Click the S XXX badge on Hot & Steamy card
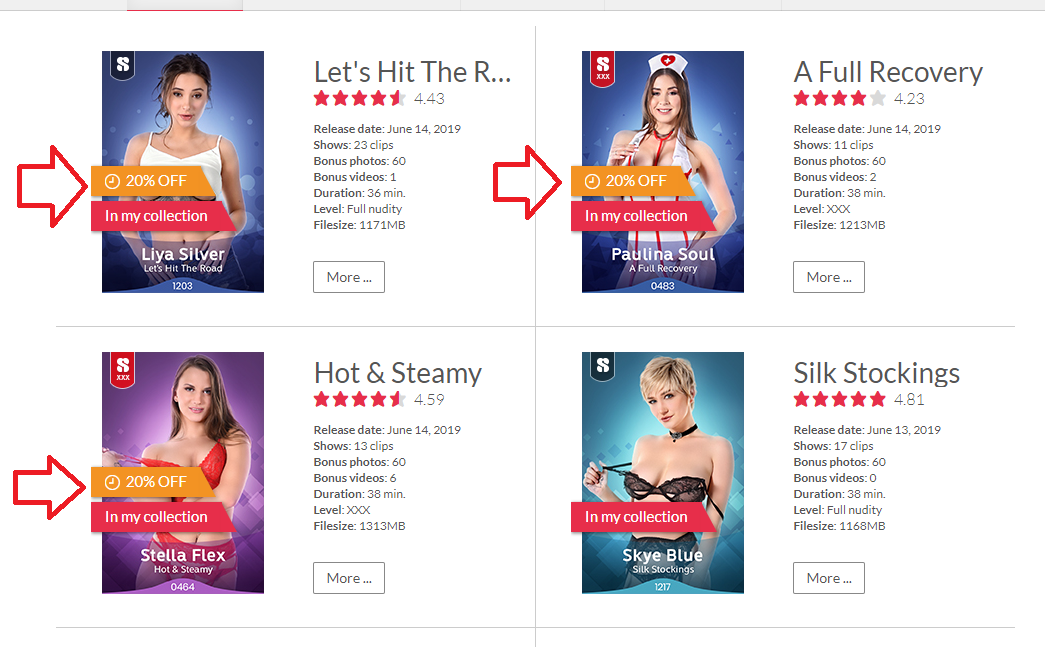This screenshot has width=1045, height=647. pyautogui.click(x=123, y=369)
